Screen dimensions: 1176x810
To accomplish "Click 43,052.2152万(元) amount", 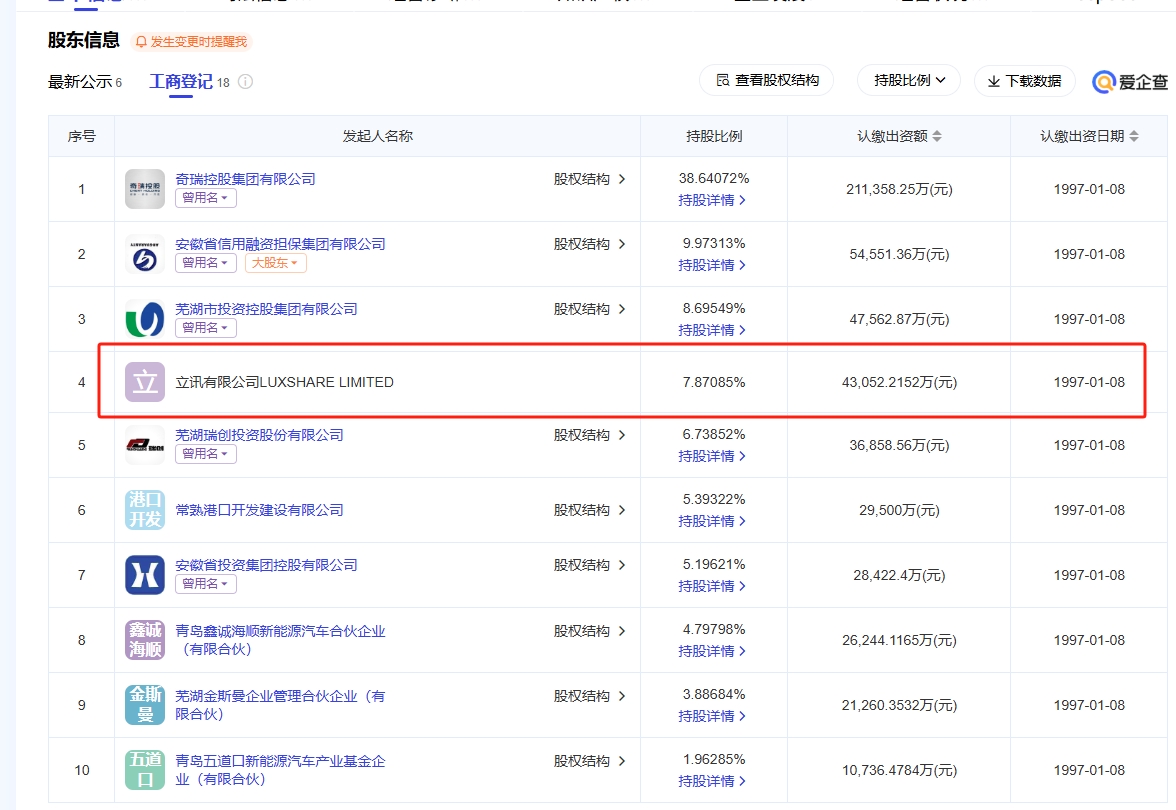I will tap(899, 382).
